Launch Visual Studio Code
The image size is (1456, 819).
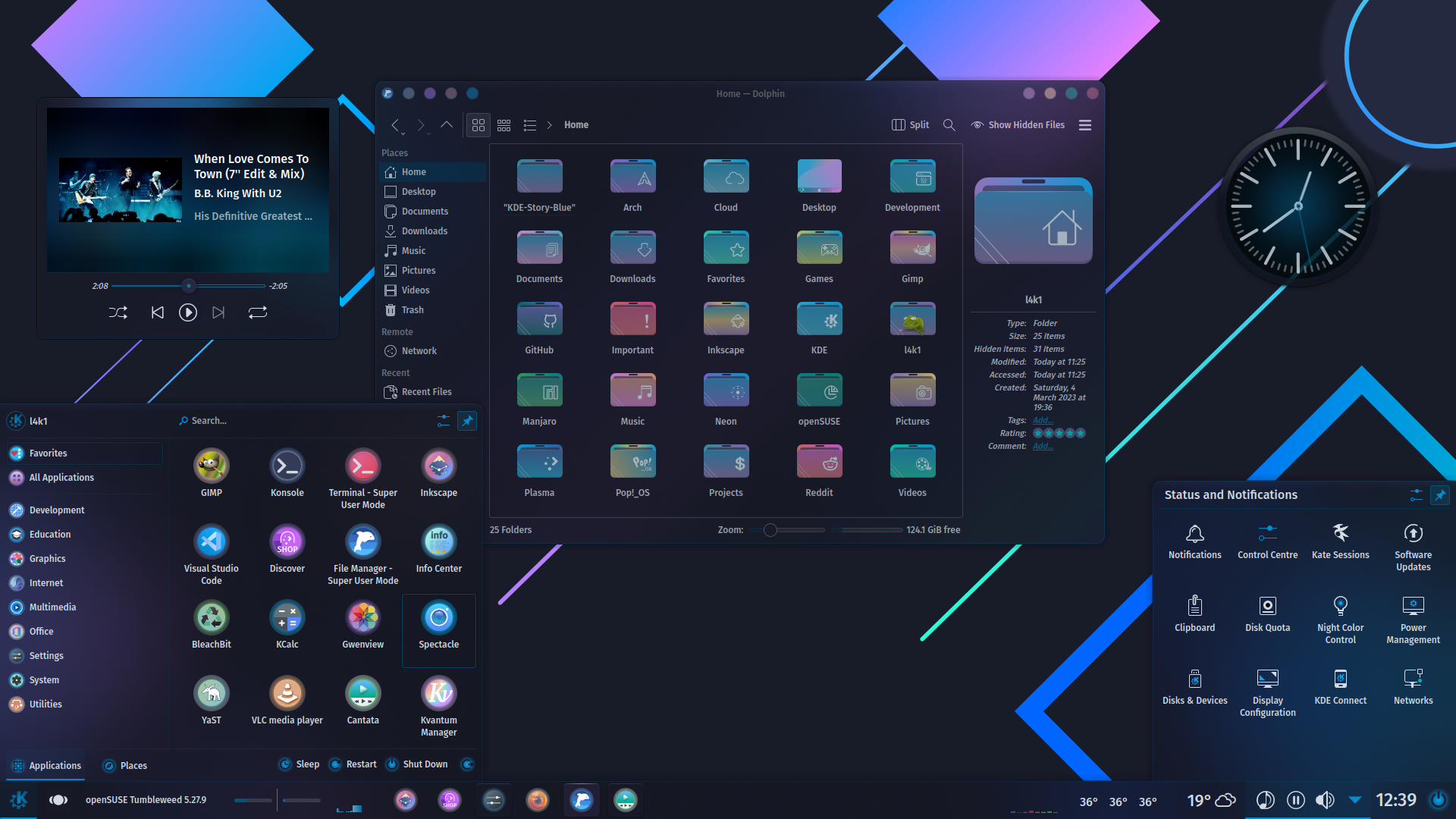tap(211, 554)
